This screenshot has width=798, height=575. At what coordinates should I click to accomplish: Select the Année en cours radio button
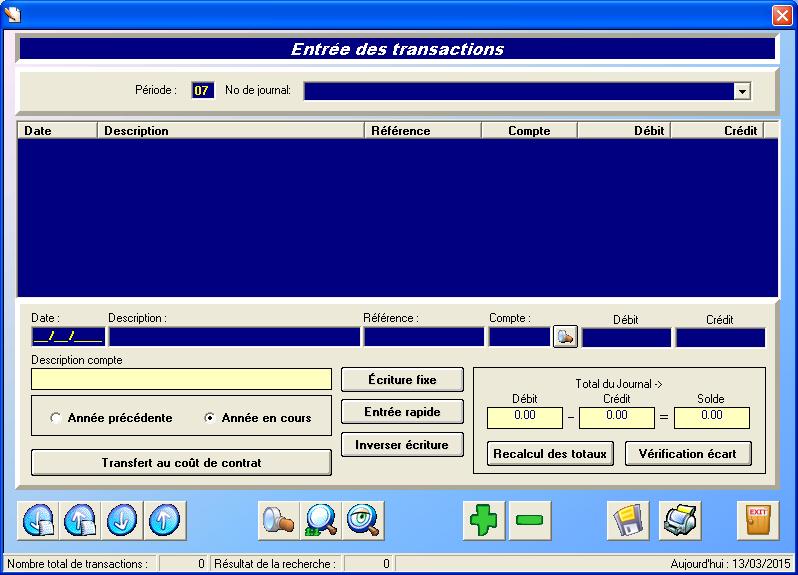coord(210,418)
